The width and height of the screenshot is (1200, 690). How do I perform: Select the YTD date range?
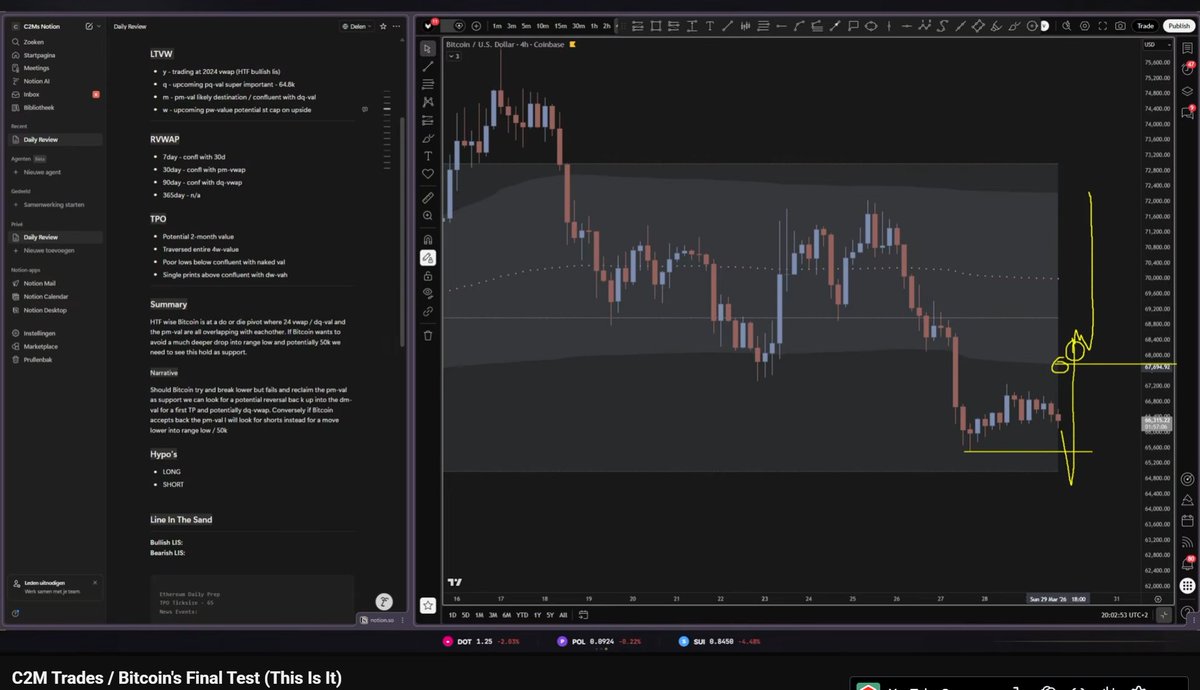[522, 615]
